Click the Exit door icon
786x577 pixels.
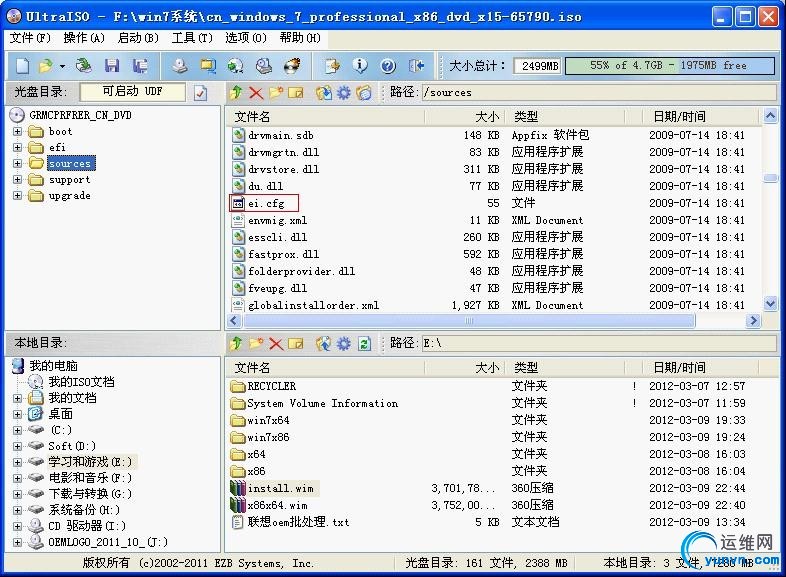tap(417, 66)
